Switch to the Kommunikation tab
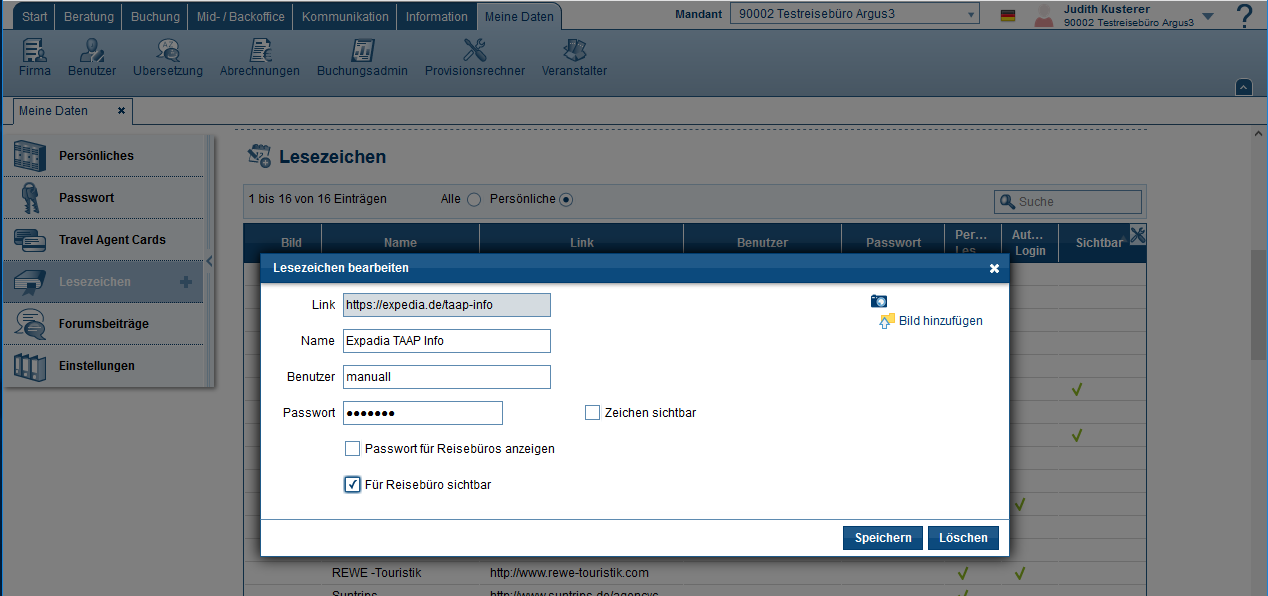The image size is (1268, 596). (x=345, y=17)
